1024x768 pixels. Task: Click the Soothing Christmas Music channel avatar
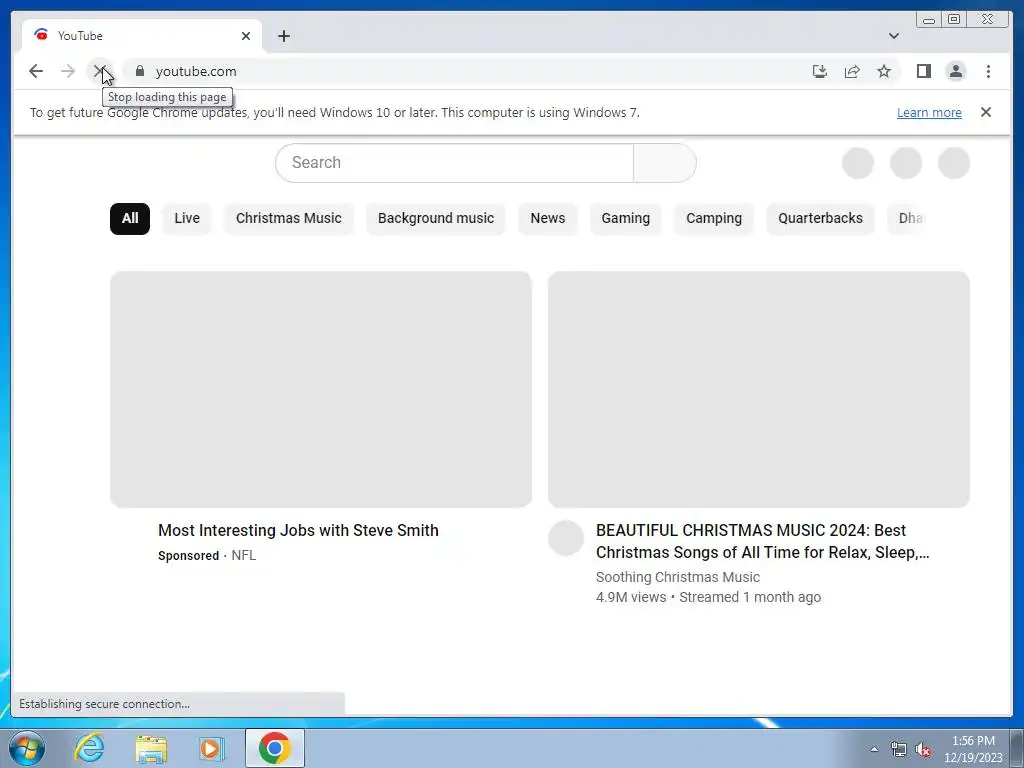tap(566, 538)
